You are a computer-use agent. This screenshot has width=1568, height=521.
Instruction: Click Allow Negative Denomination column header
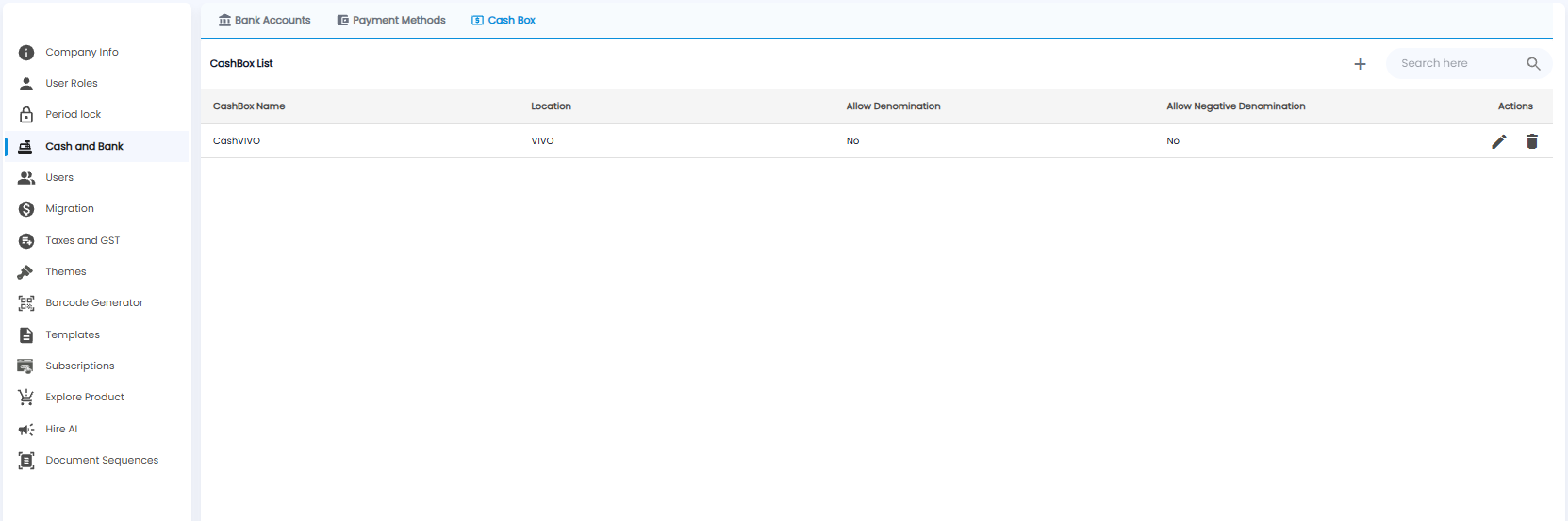pos(1235,106)
